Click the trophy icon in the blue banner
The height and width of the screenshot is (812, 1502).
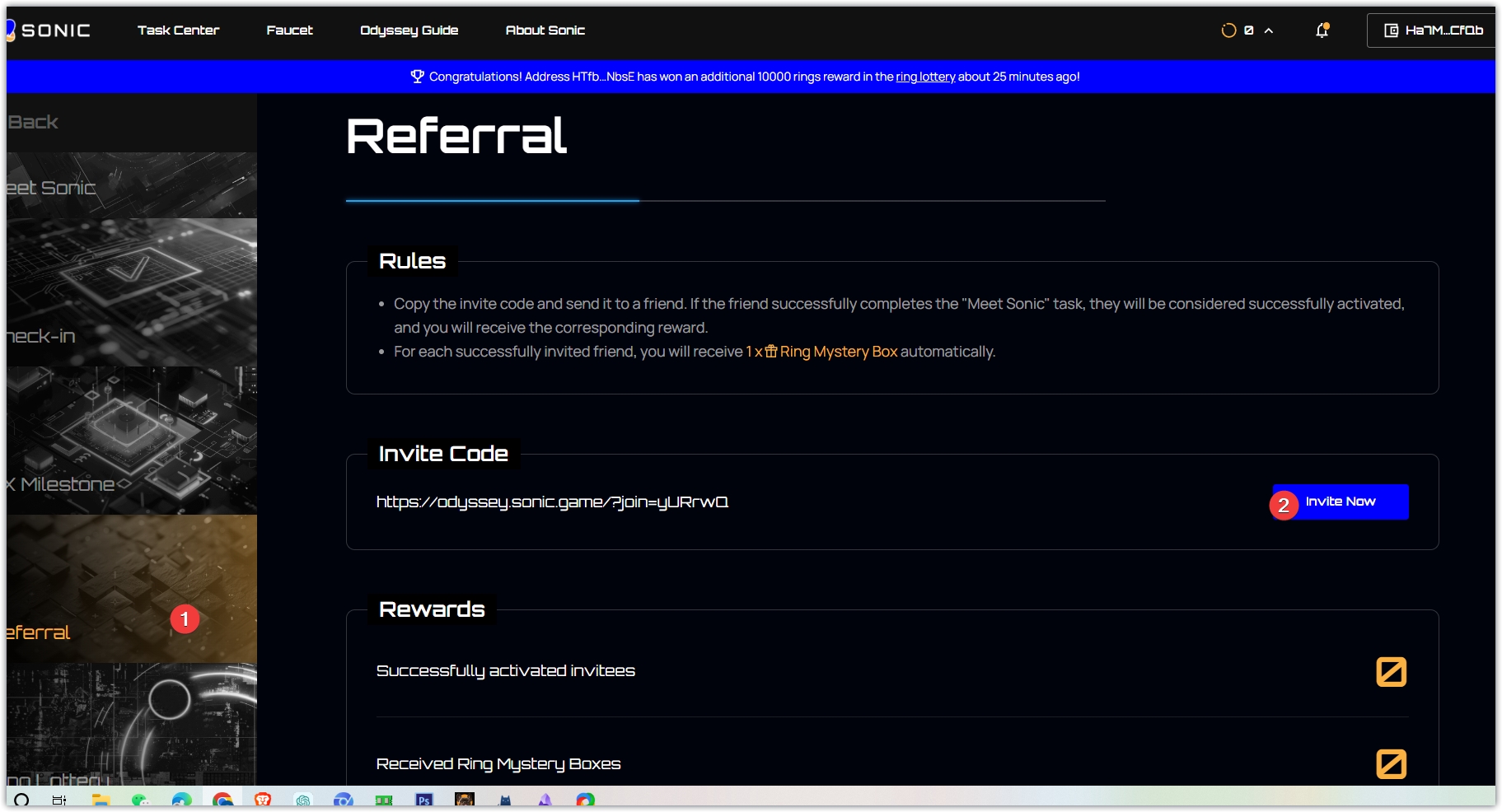tap(417, 77)
